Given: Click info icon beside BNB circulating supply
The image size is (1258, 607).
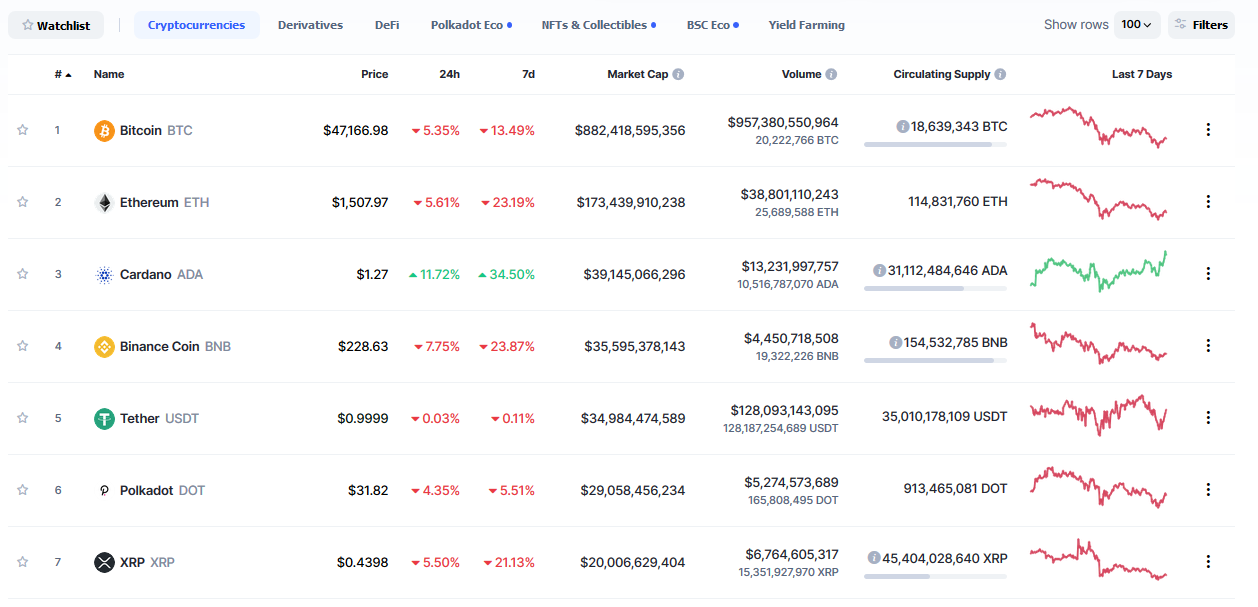Looking at the screenshot, I should click(x=896, y=342).
